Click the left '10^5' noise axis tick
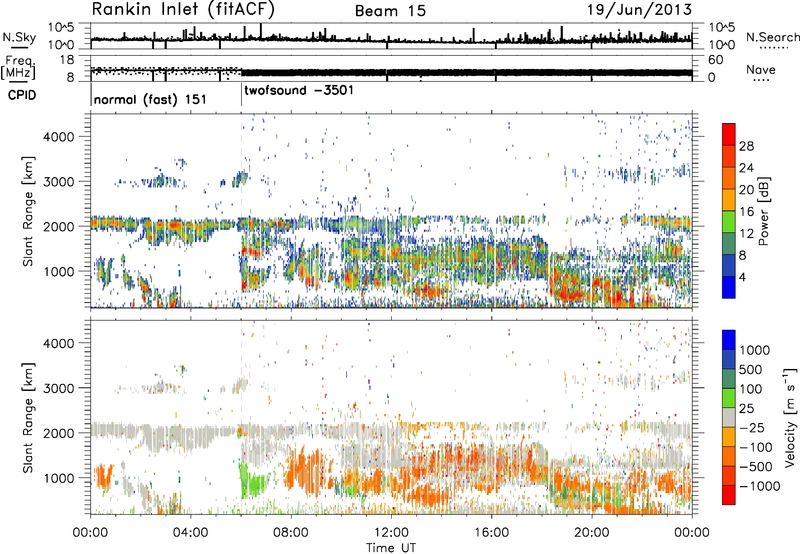Image resolution: width=800 pixels, height=554 pixels. (x=61, y=27)
